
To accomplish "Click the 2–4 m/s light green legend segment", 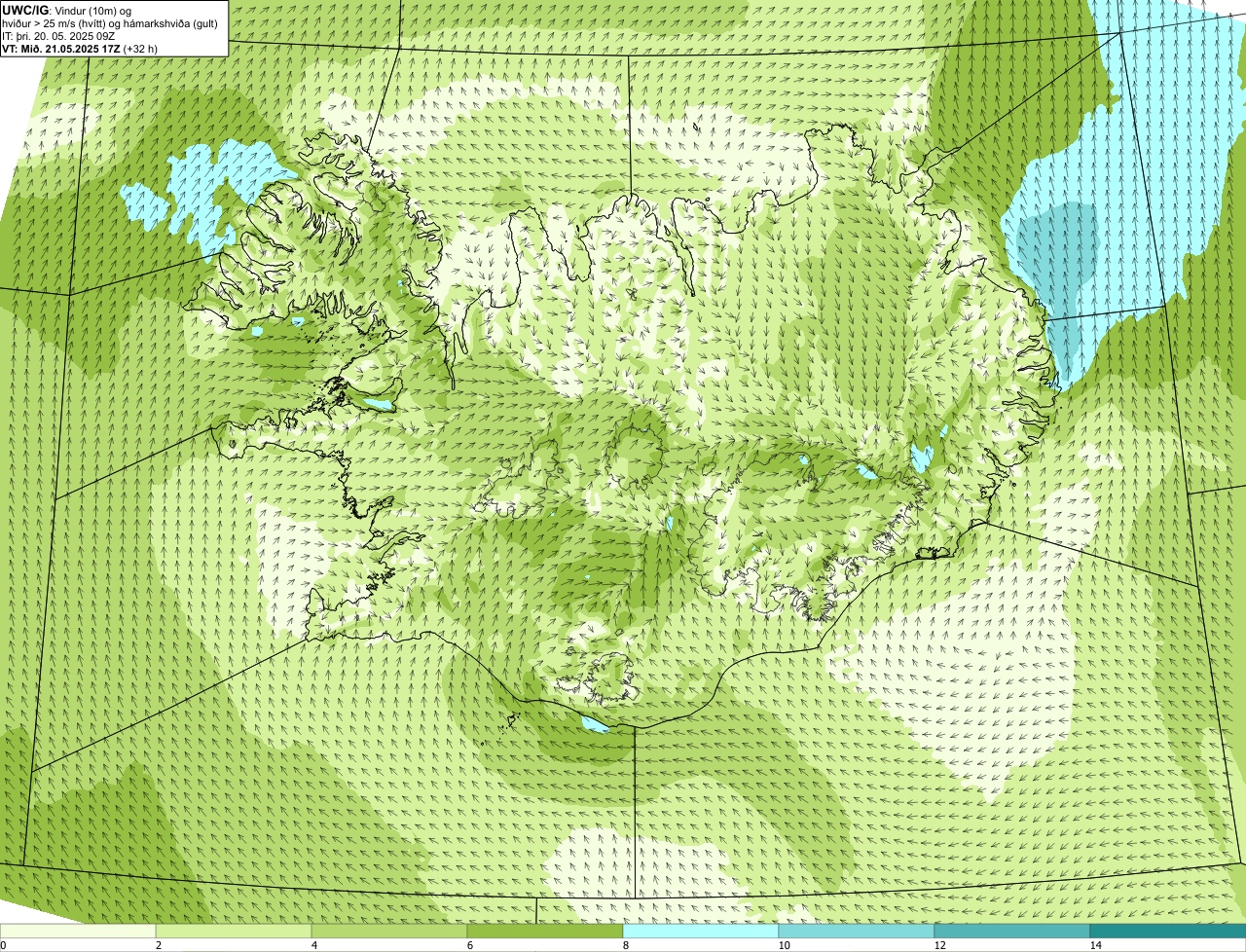I will tap(234, 931).
